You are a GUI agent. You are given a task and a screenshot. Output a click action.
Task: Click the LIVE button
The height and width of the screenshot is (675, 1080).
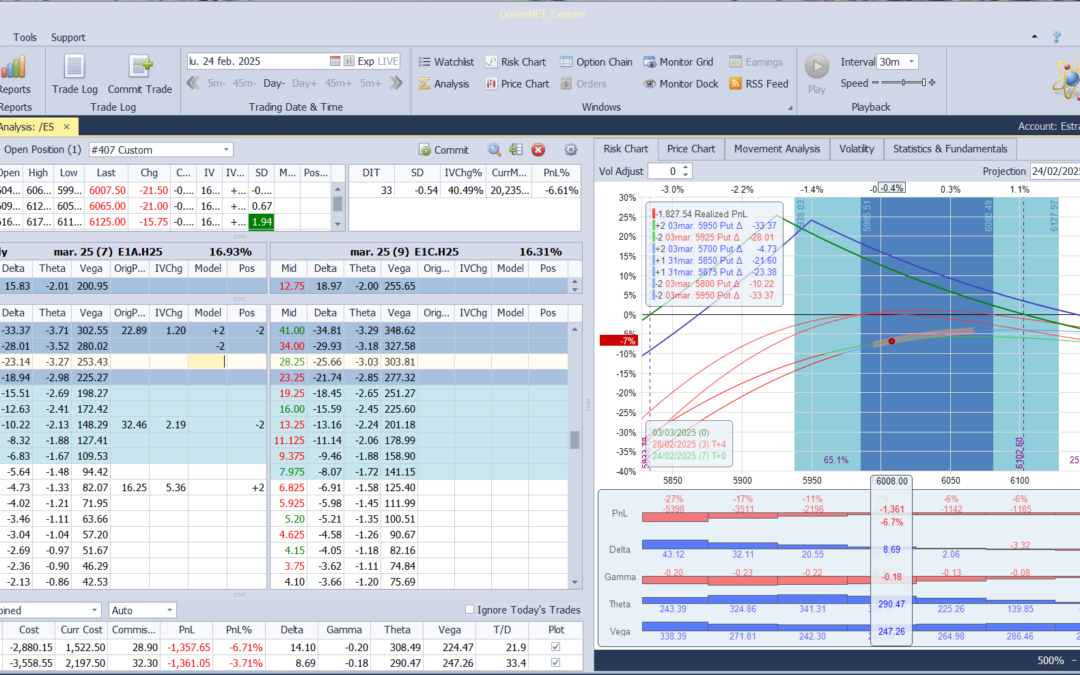(388, 61)
